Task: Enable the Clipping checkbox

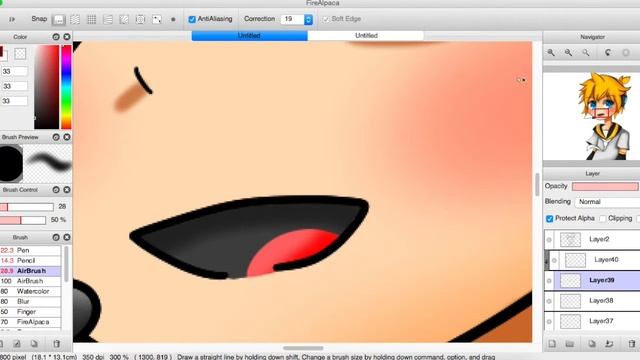Action: click(602, 219)
